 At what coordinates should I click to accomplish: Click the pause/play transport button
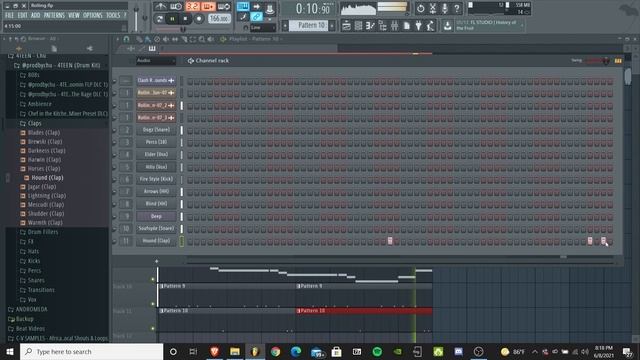coord(172,19)
